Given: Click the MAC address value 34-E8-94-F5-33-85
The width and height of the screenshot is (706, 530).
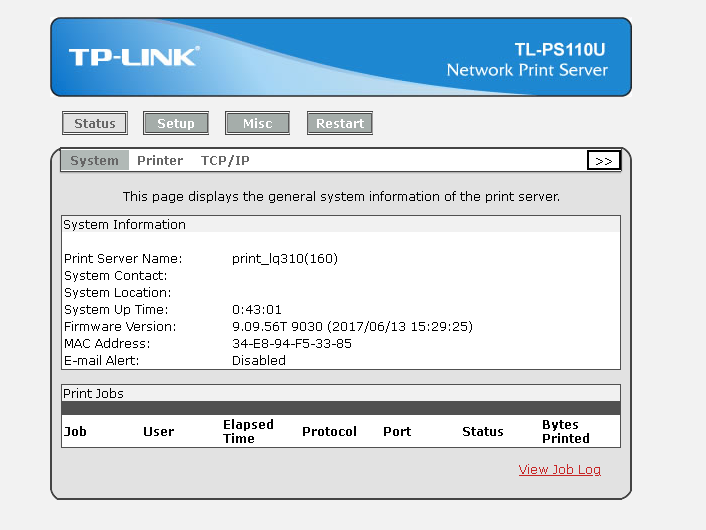Looking at the screenshot, I should click(x=292, y=344).
